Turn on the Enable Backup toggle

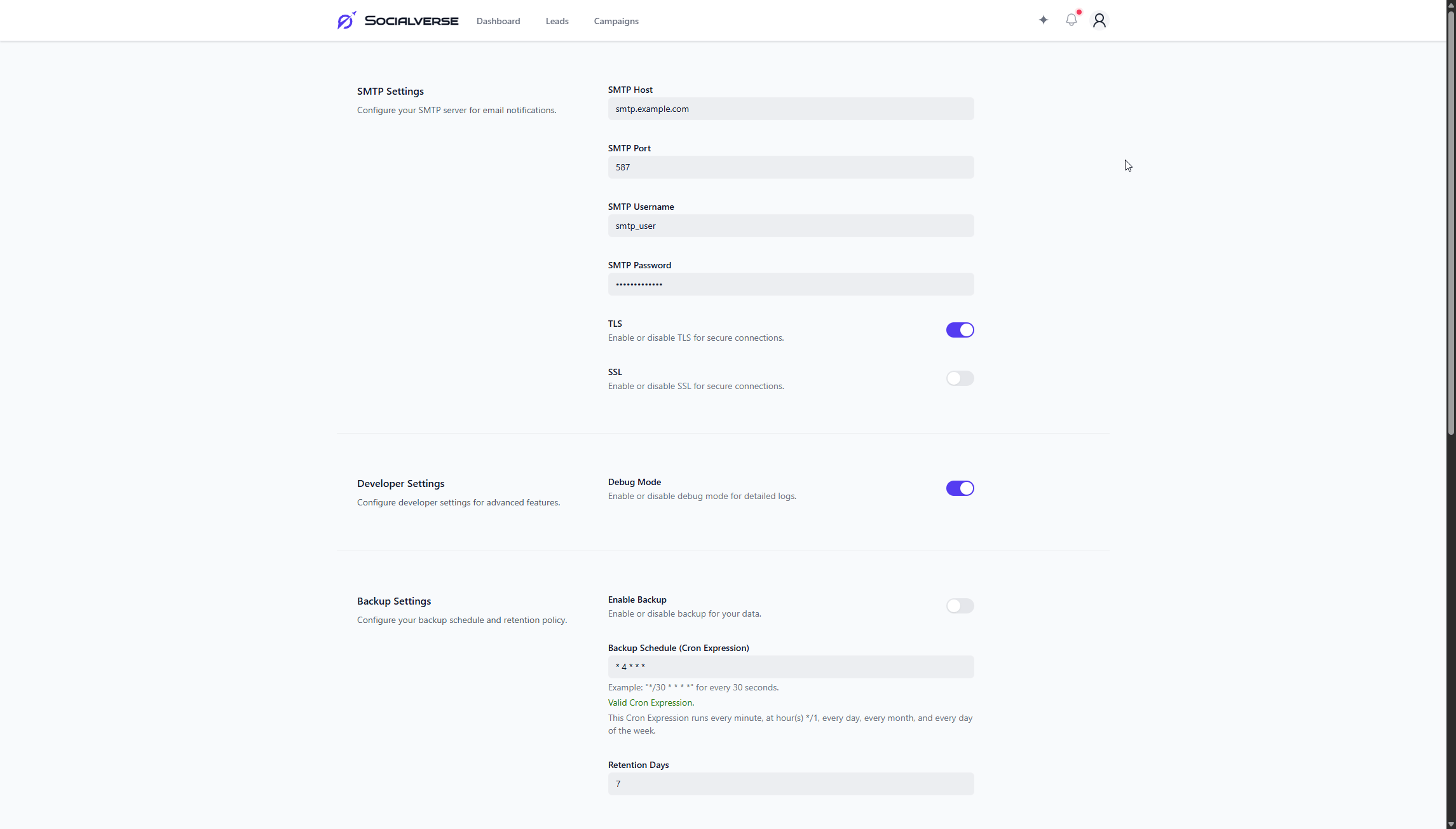pos(959,606)
